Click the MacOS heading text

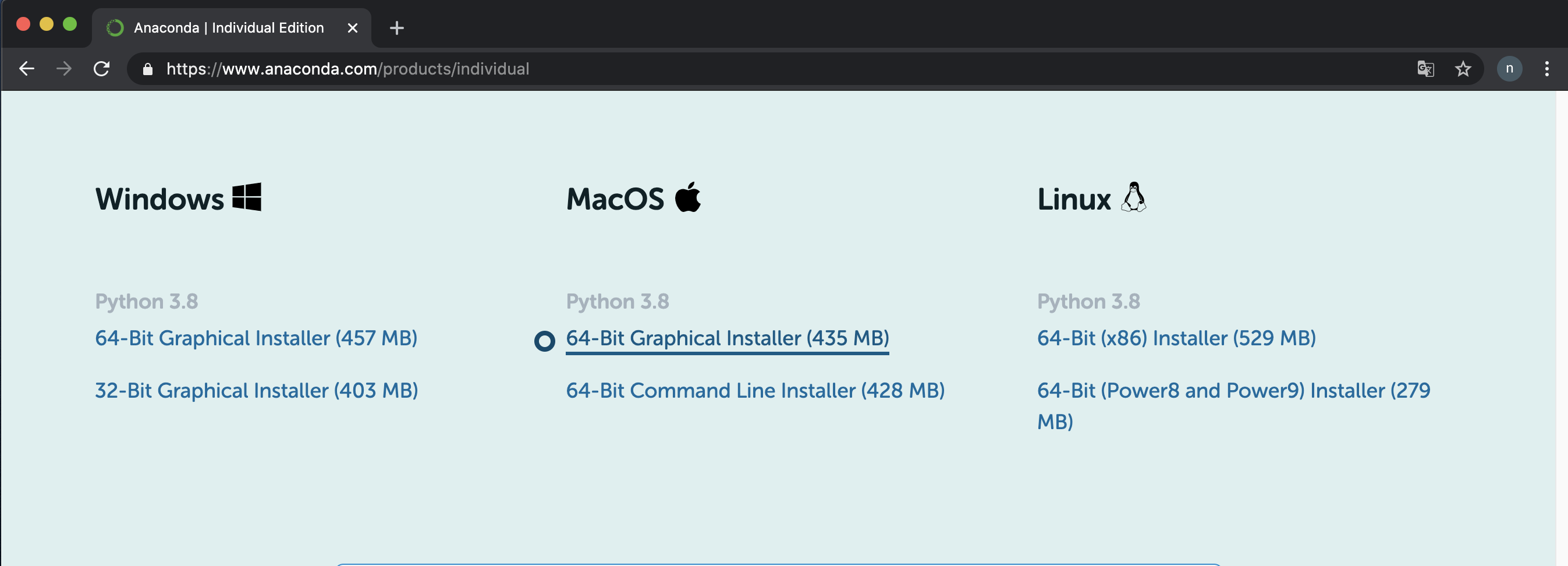(615, 199)
